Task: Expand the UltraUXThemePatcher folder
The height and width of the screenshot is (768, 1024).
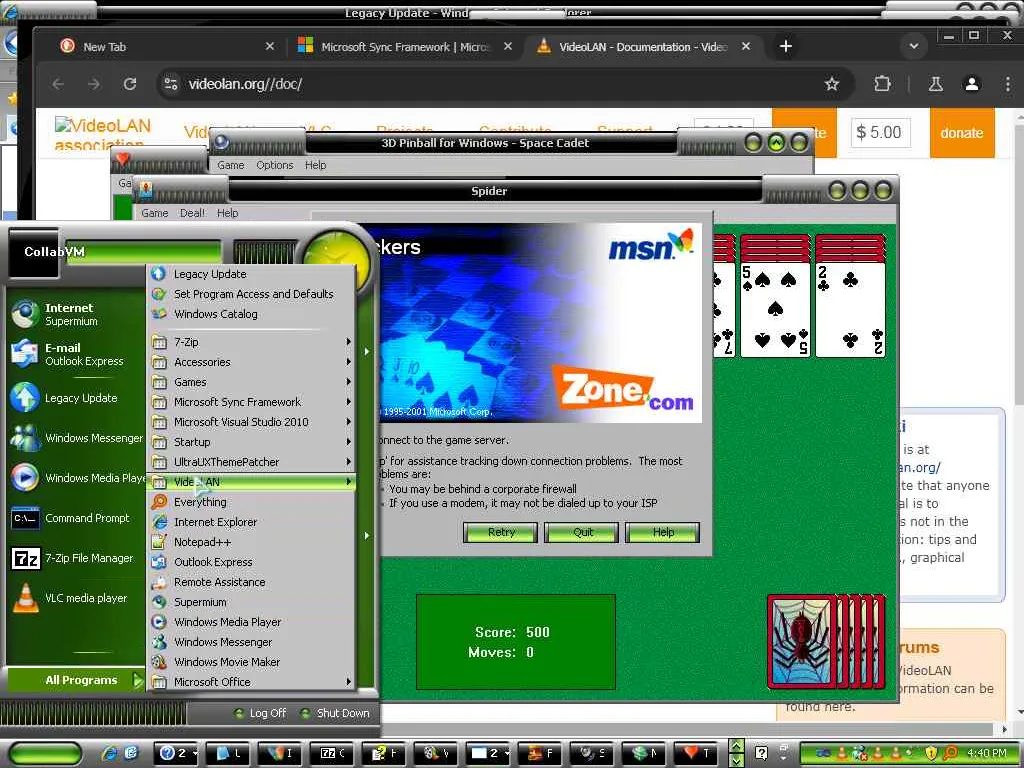Action: point(251,462)
